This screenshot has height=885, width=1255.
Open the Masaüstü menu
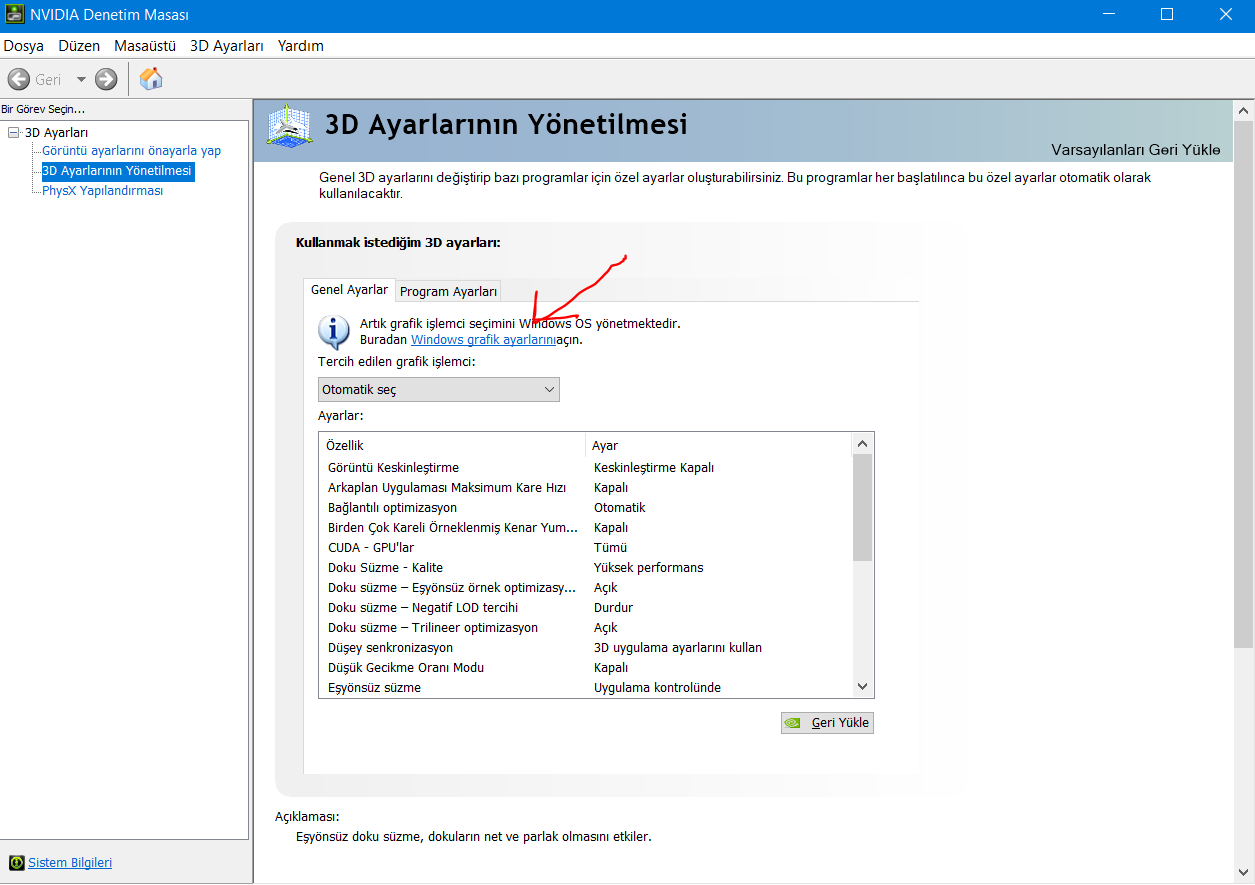coord(145,46)
